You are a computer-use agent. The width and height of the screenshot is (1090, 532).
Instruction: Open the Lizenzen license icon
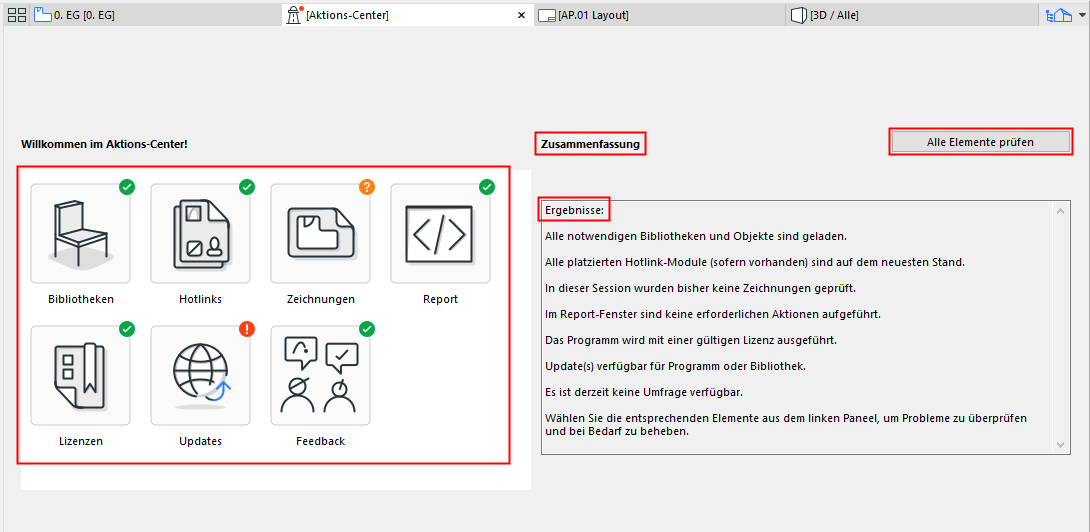point(81,376)
